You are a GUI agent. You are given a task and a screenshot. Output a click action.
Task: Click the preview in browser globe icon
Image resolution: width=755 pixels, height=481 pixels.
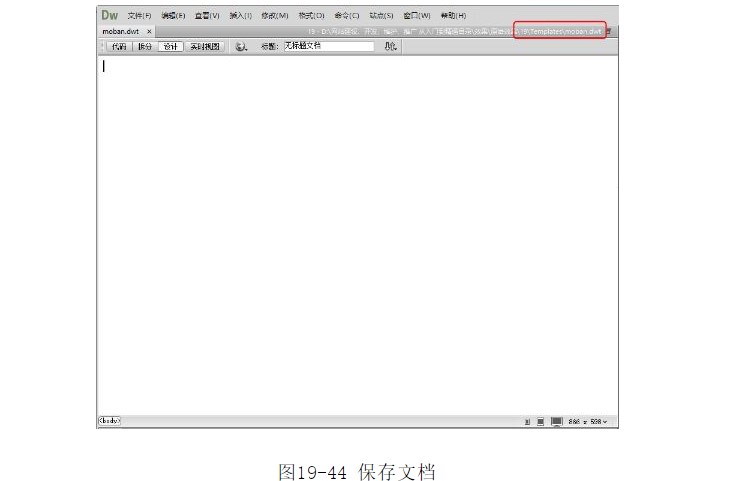240,46
